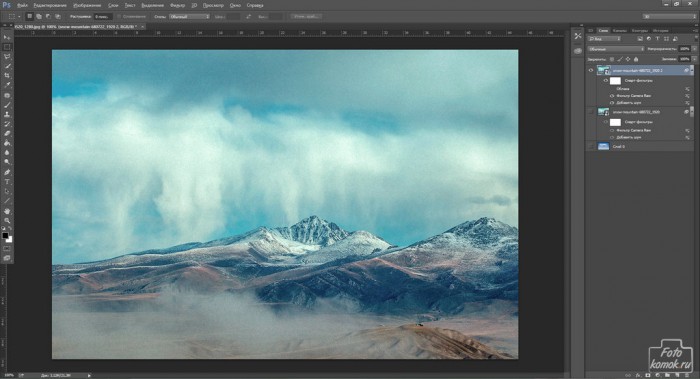
Task: Switch to the Channels tab
Action: point(620,30)
